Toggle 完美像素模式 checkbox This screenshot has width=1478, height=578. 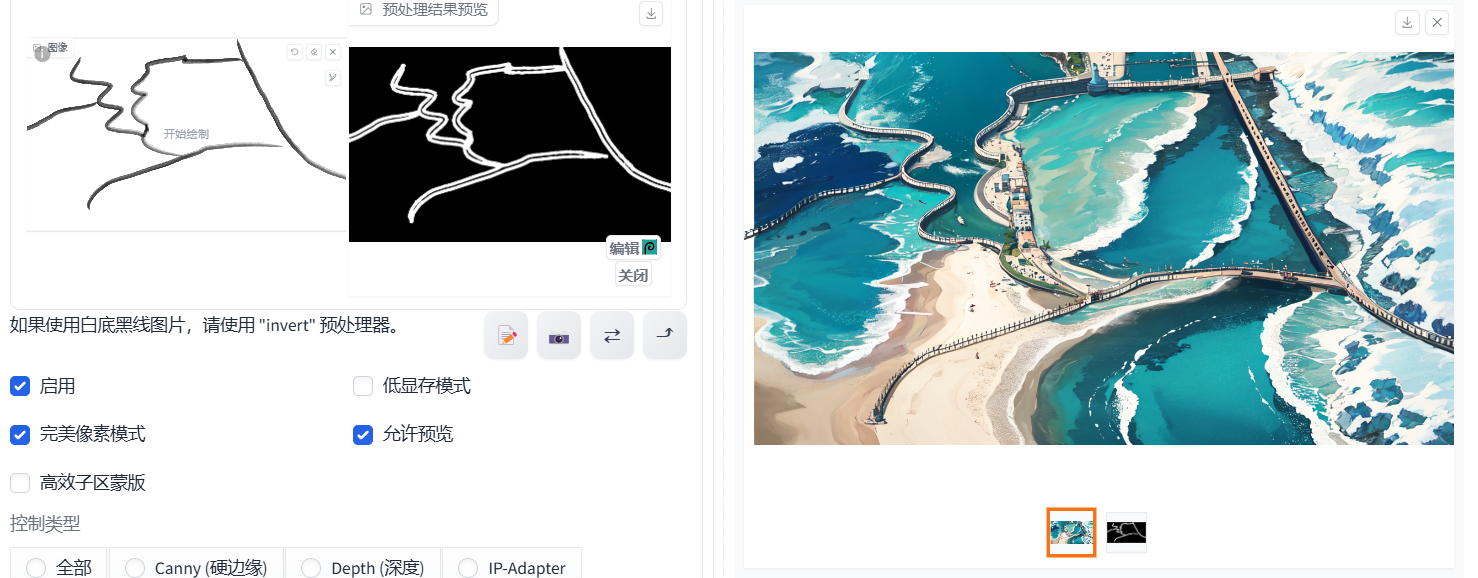tap(20, 434)
